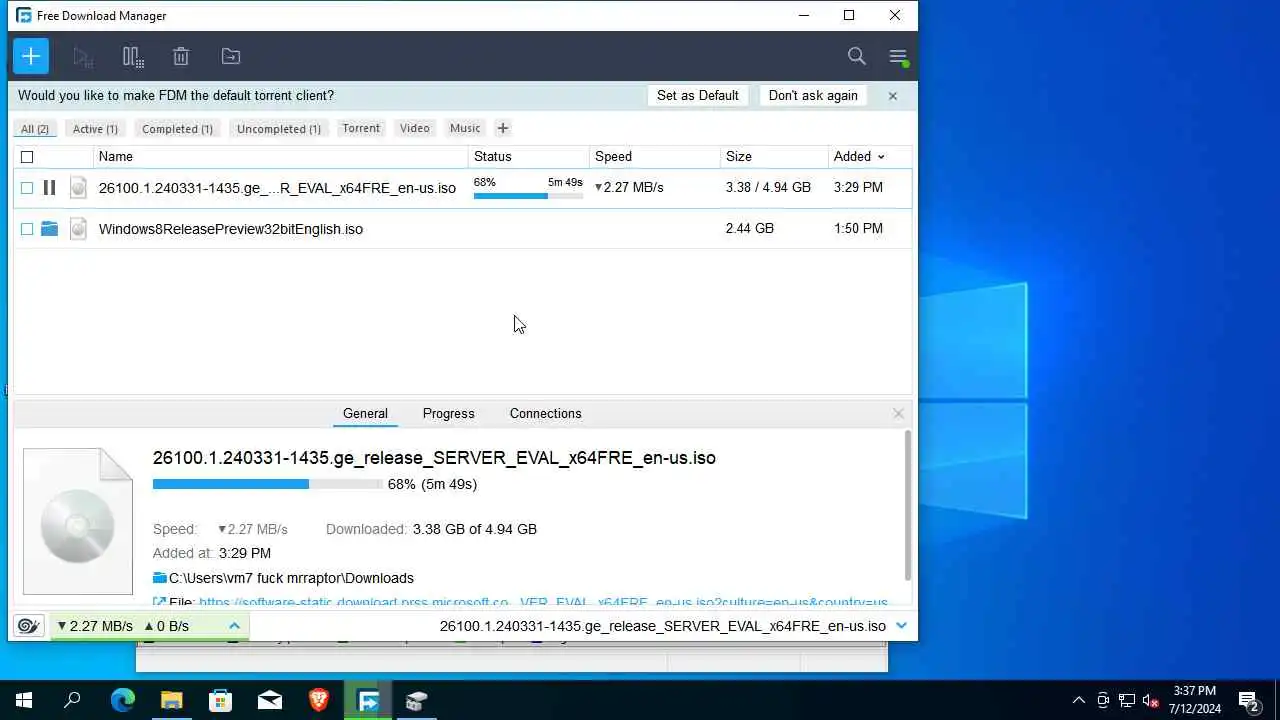Click Don't ask again button
1280x720 pixels.
pyautogui.click(x=813, y=96)
